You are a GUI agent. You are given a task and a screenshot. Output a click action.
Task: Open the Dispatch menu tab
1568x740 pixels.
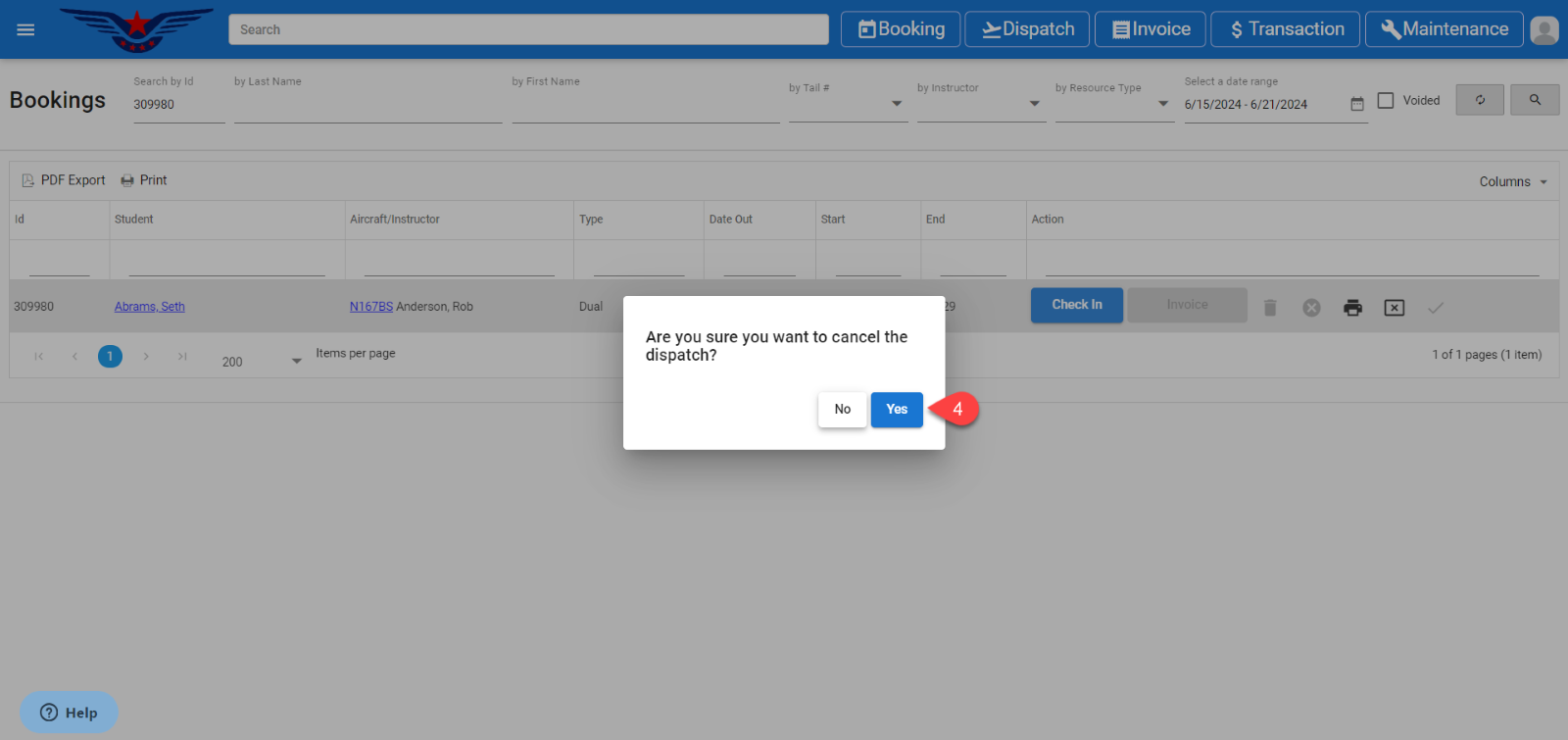pyautogui.click(x=1027, y=29)
